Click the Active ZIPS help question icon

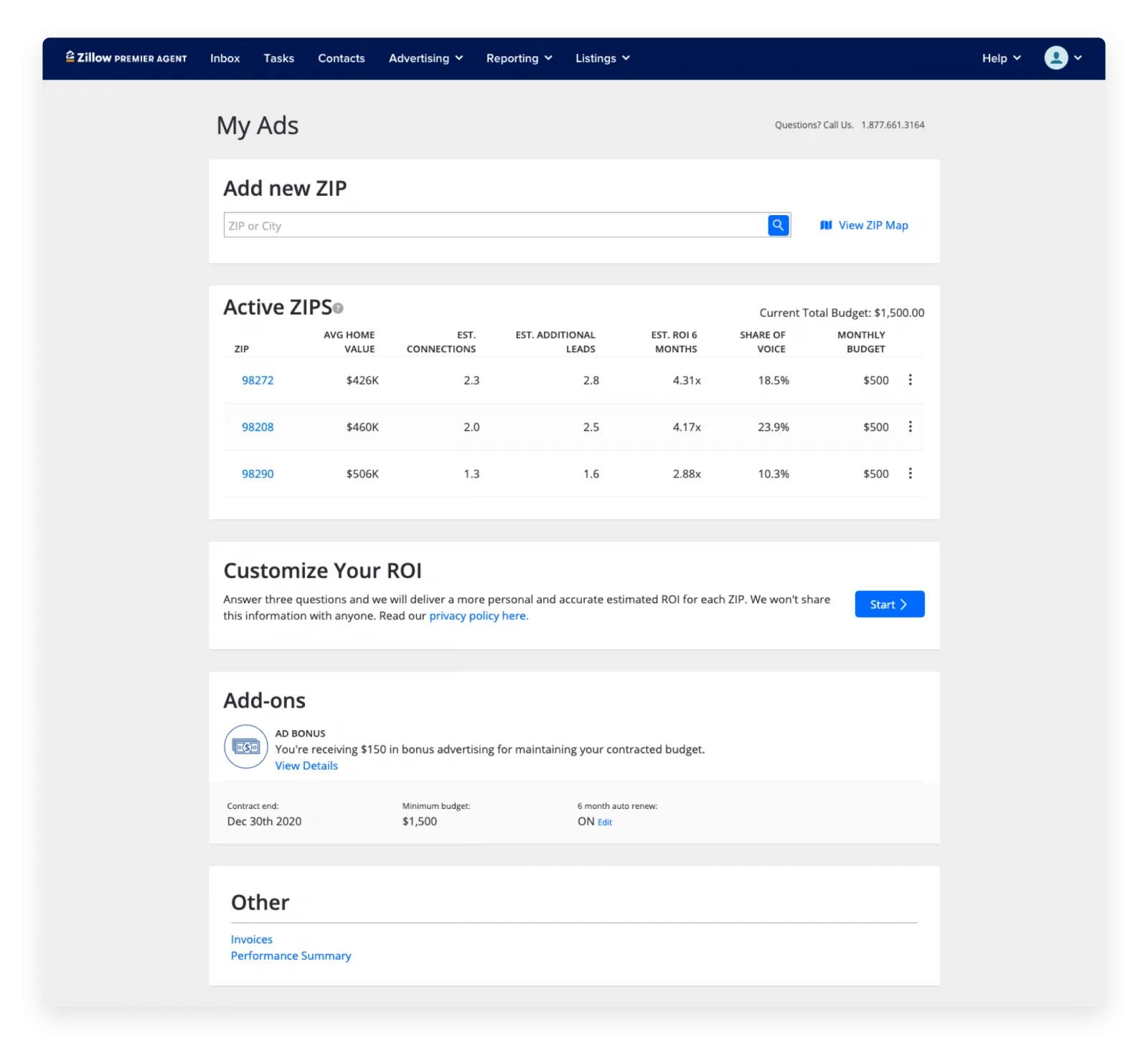338,308
